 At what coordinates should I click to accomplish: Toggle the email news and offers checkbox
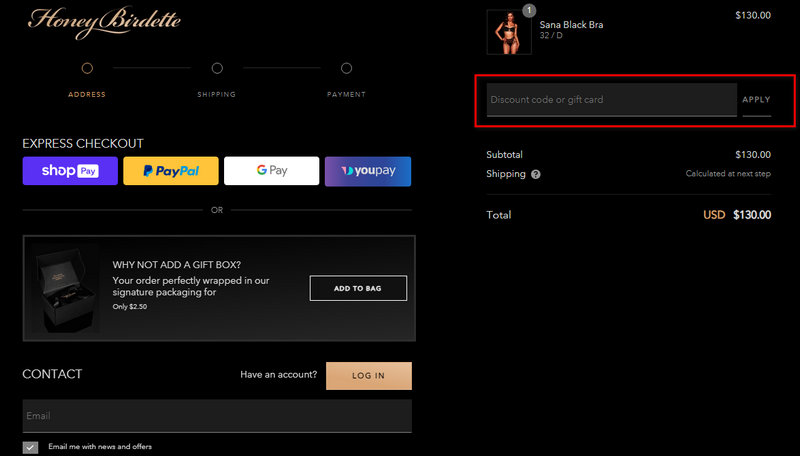coord(30,447)
